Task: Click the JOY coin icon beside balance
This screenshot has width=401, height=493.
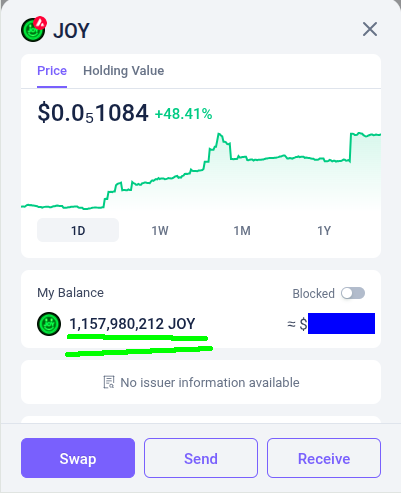Action: pyautogui.click(x=49, y=324)
